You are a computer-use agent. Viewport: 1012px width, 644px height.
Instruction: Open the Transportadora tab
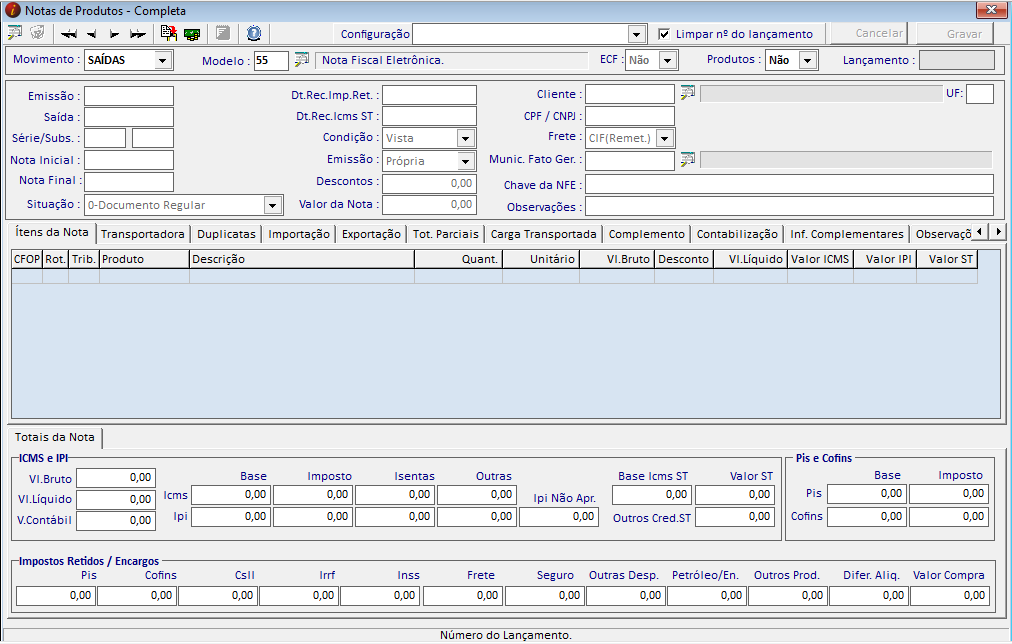coord(143,234)
